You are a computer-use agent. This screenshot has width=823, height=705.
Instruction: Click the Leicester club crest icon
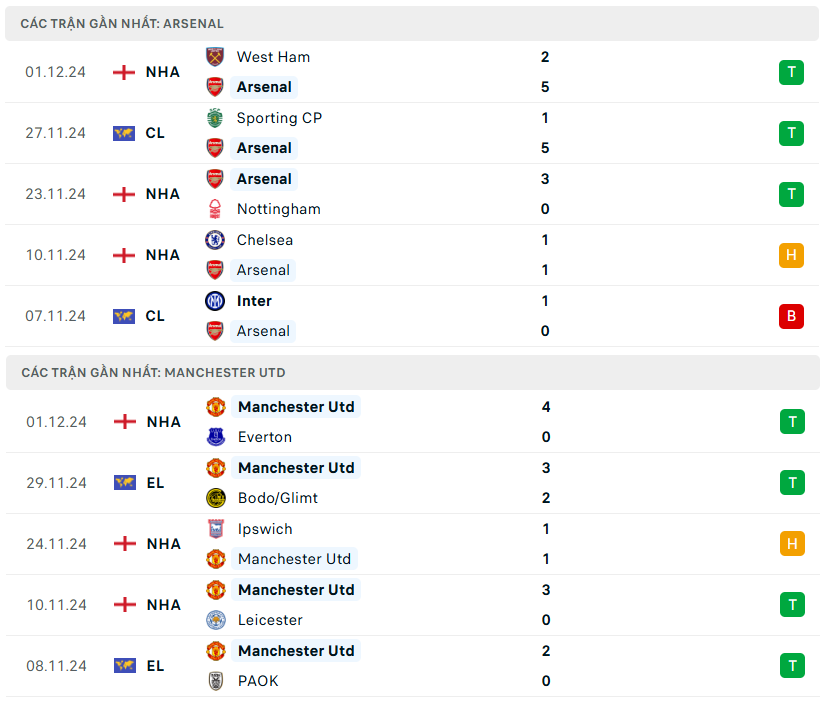pos(216,620)
